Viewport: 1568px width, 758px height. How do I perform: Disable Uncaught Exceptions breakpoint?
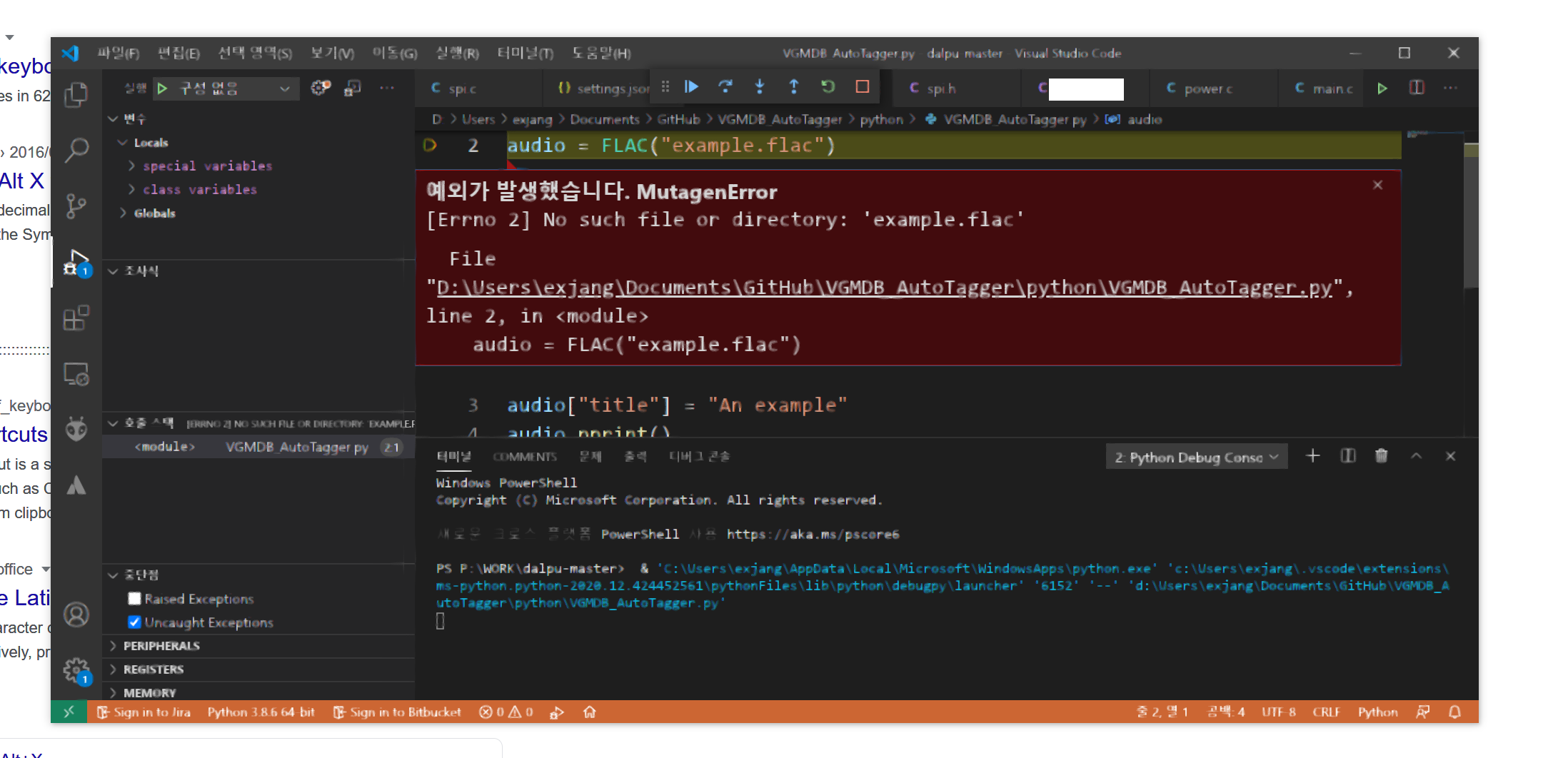[x=134, y=622]
